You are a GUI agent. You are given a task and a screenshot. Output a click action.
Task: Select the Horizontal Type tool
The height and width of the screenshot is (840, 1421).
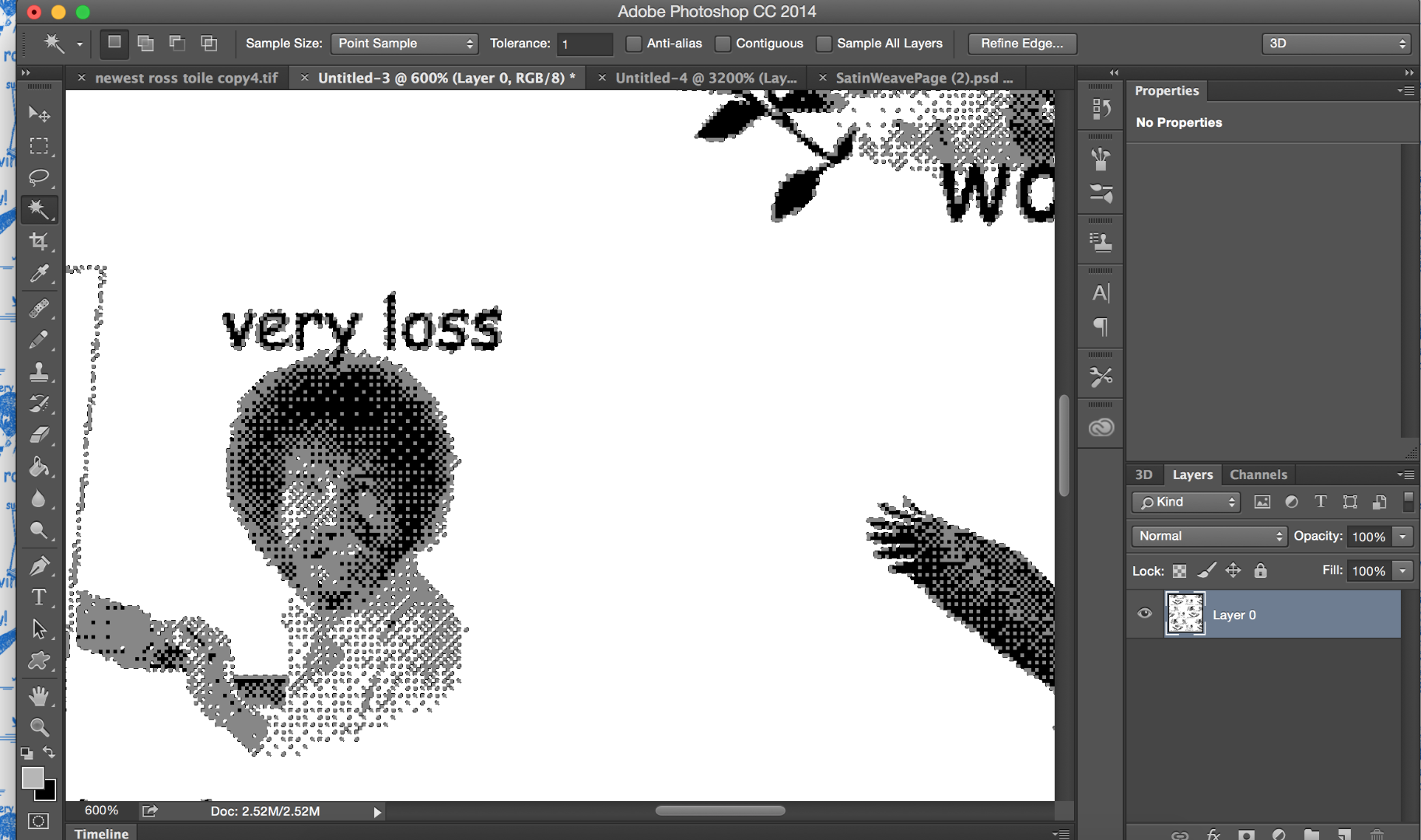[x=39, y=597]
